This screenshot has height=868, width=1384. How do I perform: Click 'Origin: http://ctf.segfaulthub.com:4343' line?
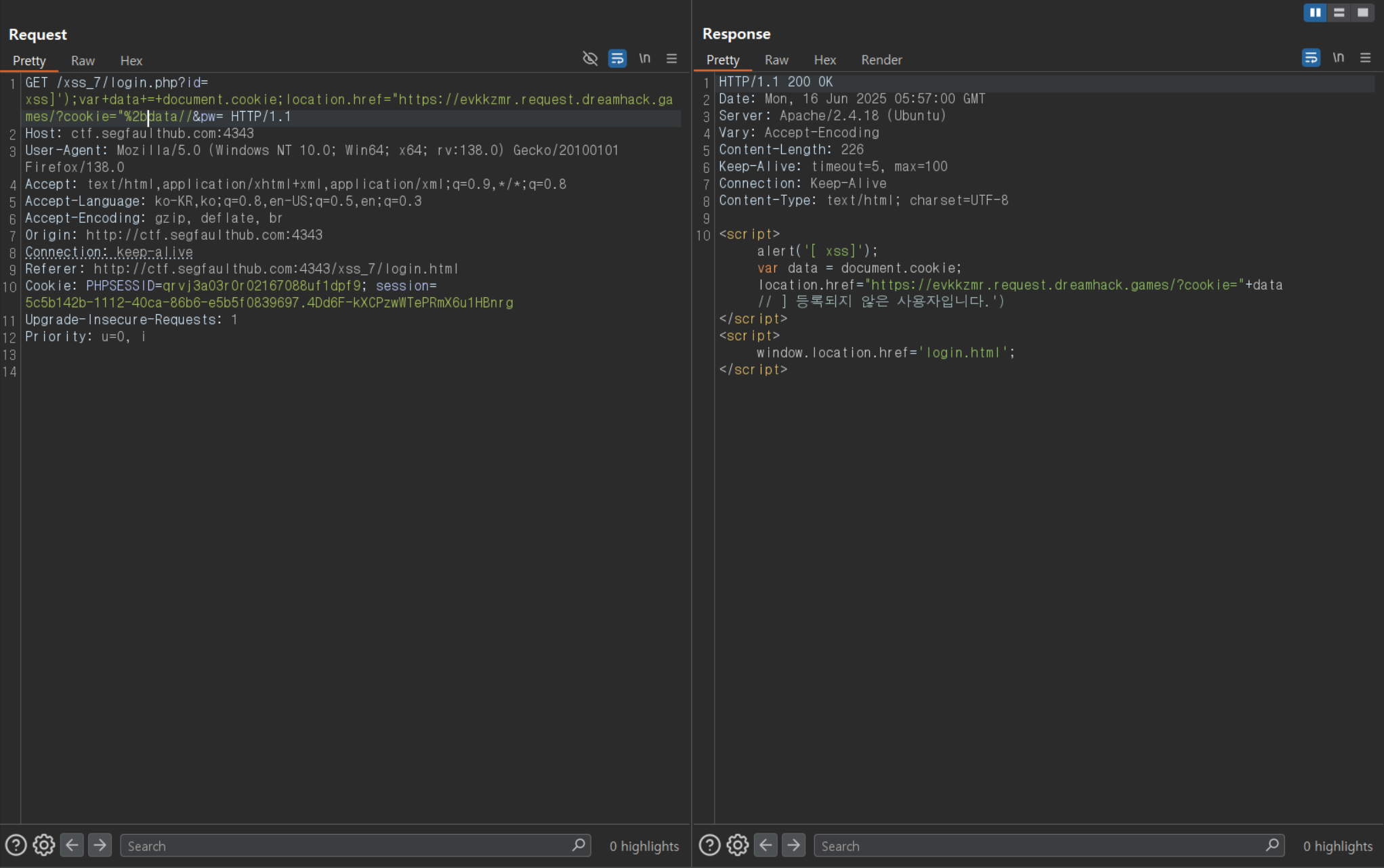pos(174,235)
